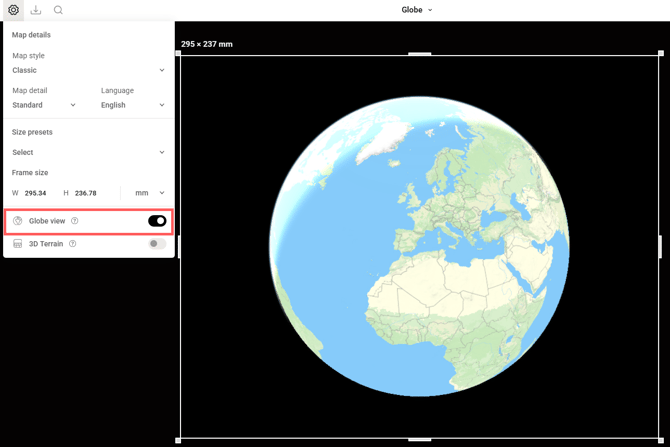Click the frame width value field

click(36, 193)
